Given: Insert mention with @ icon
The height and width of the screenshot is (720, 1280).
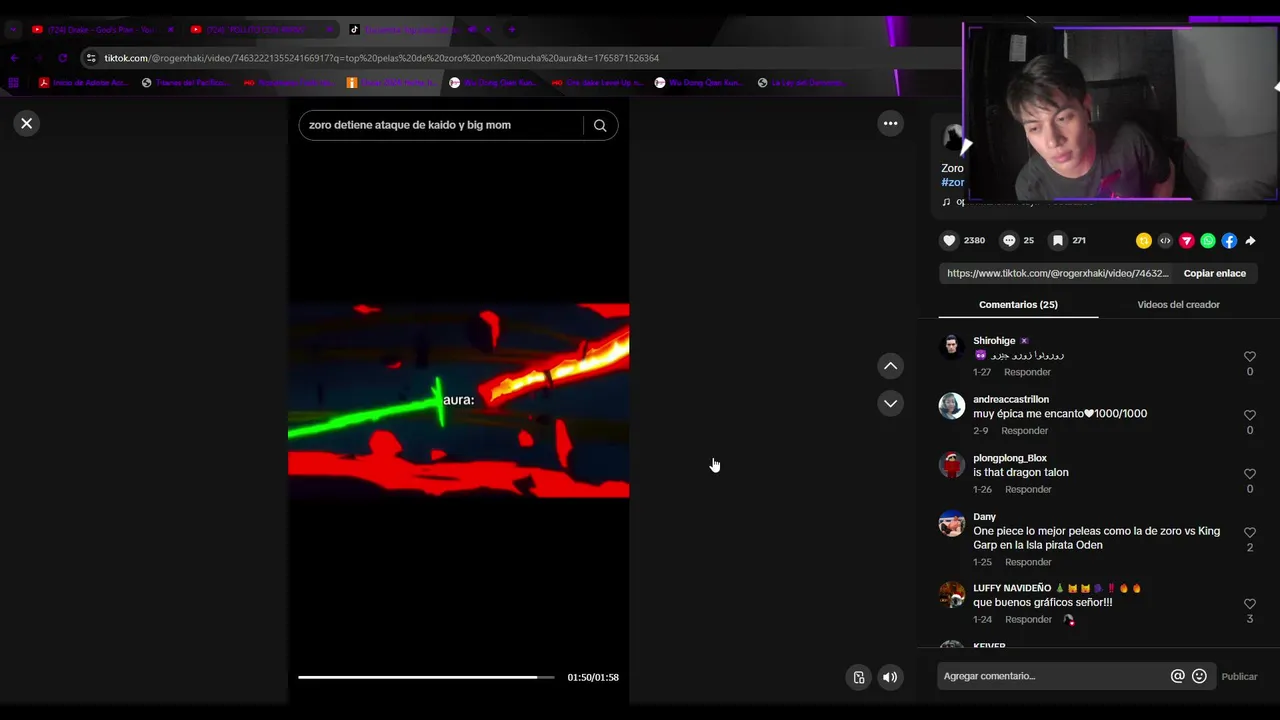Looking at the screenshot, I should 1178,676.
